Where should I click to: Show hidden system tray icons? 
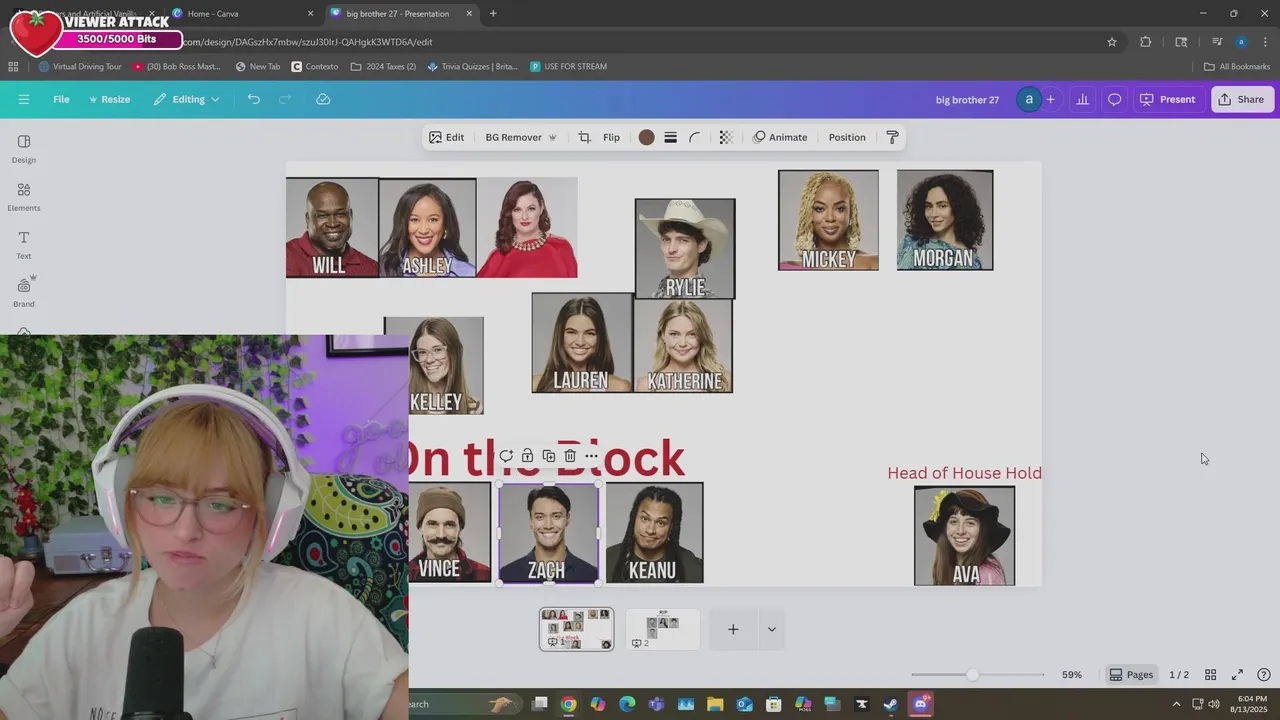1176,704
